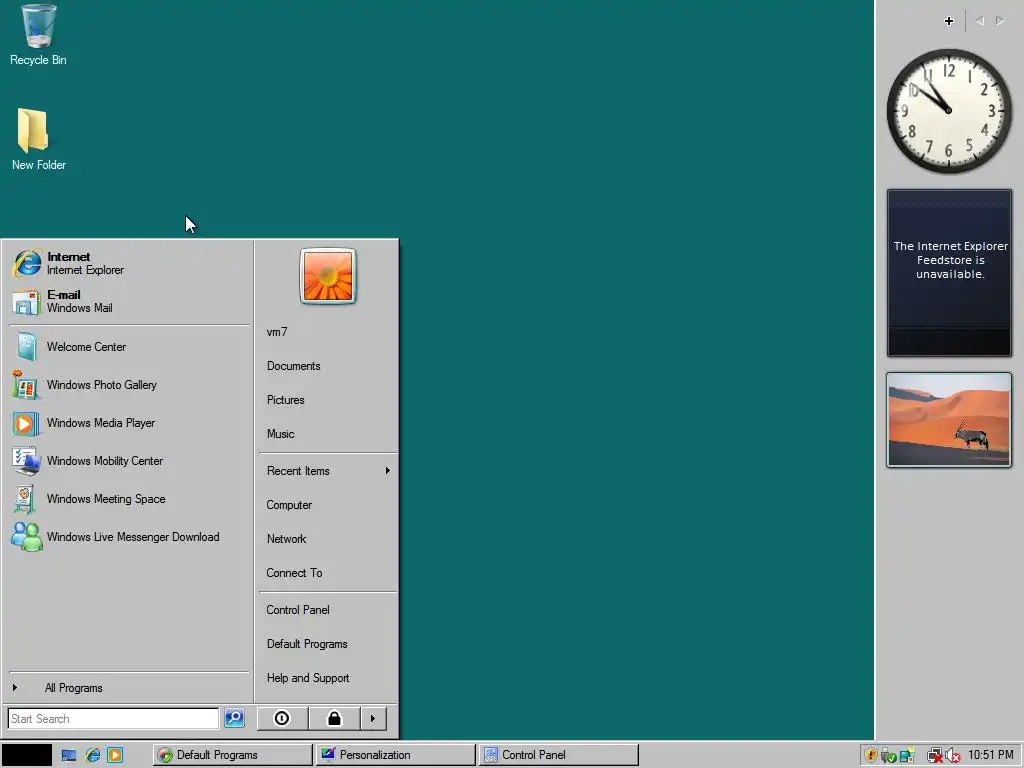Click the Windows Sidebar tray icon
This screenshot has width=1024, height=768.
click(x=907, y=756)
